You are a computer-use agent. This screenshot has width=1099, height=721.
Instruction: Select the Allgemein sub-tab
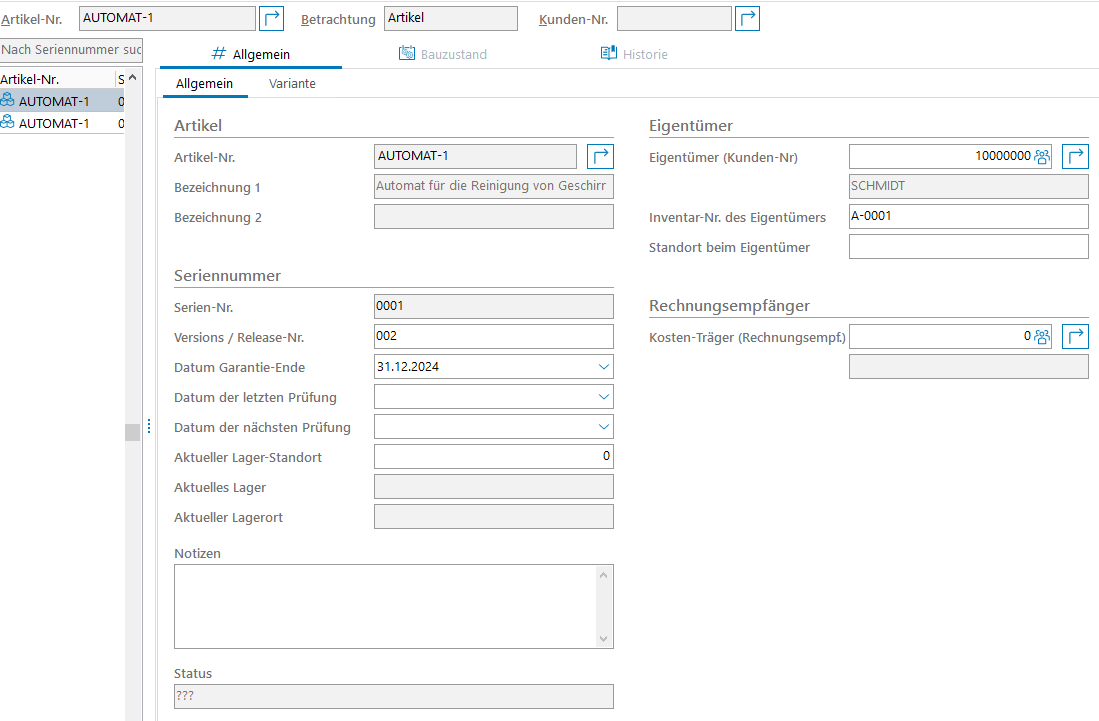204,84
